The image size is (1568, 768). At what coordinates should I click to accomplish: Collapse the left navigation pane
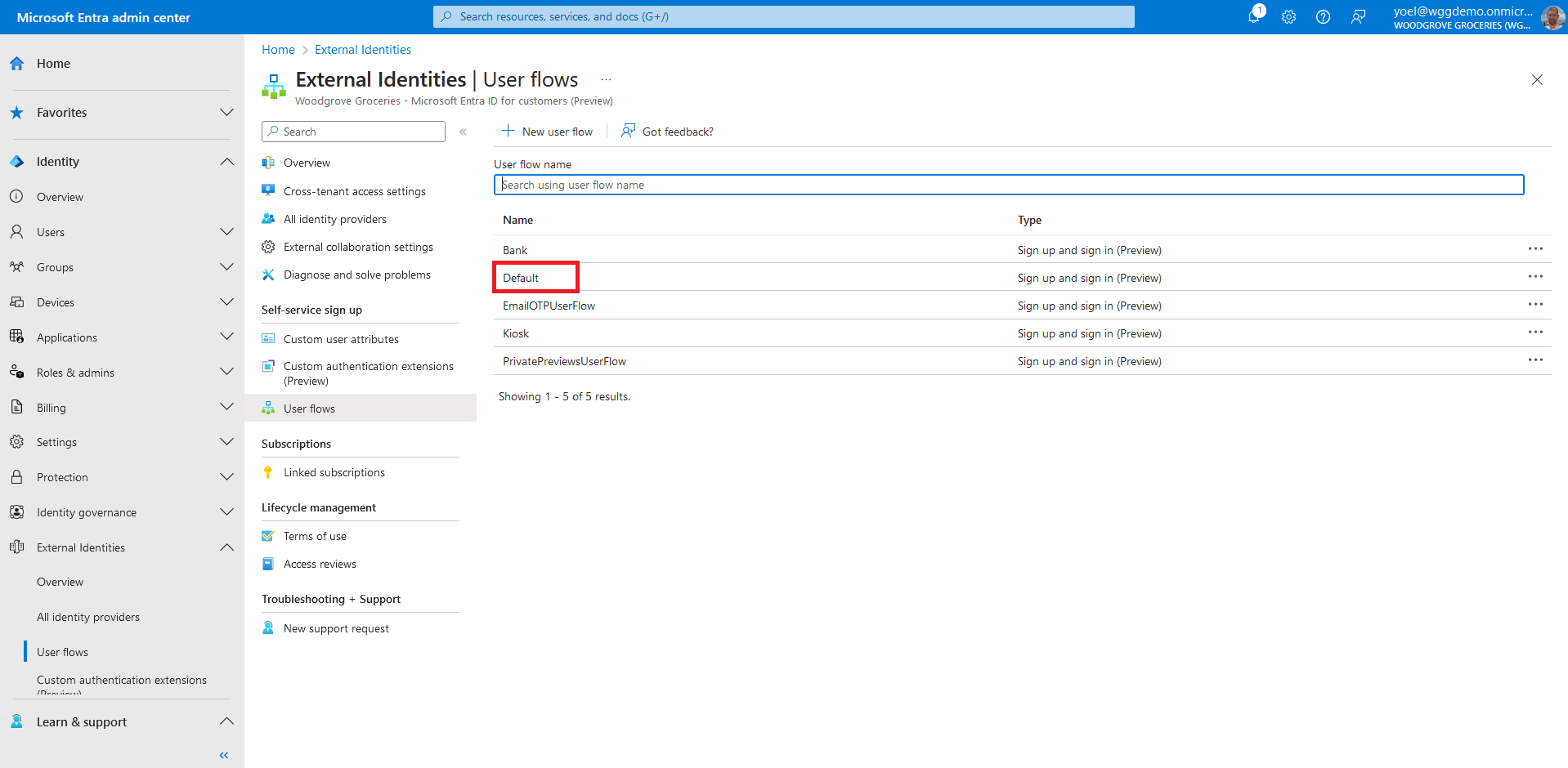224,755
